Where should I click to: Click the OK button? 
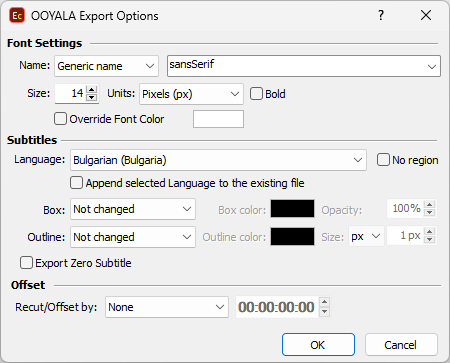click(318, 345)
